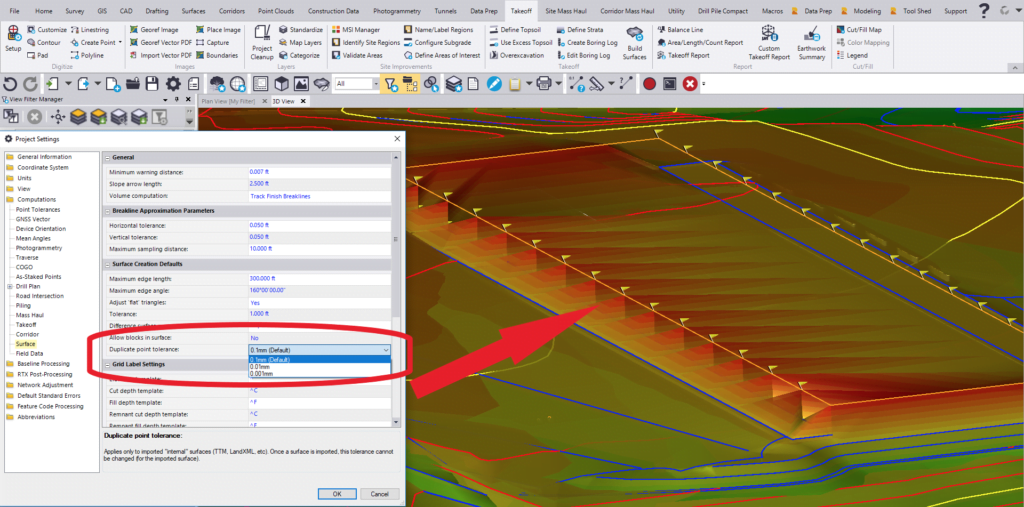This screenshot has width=1024, height=507.
Task: Click the red record circle icon
Action: (x=648, y=84)
